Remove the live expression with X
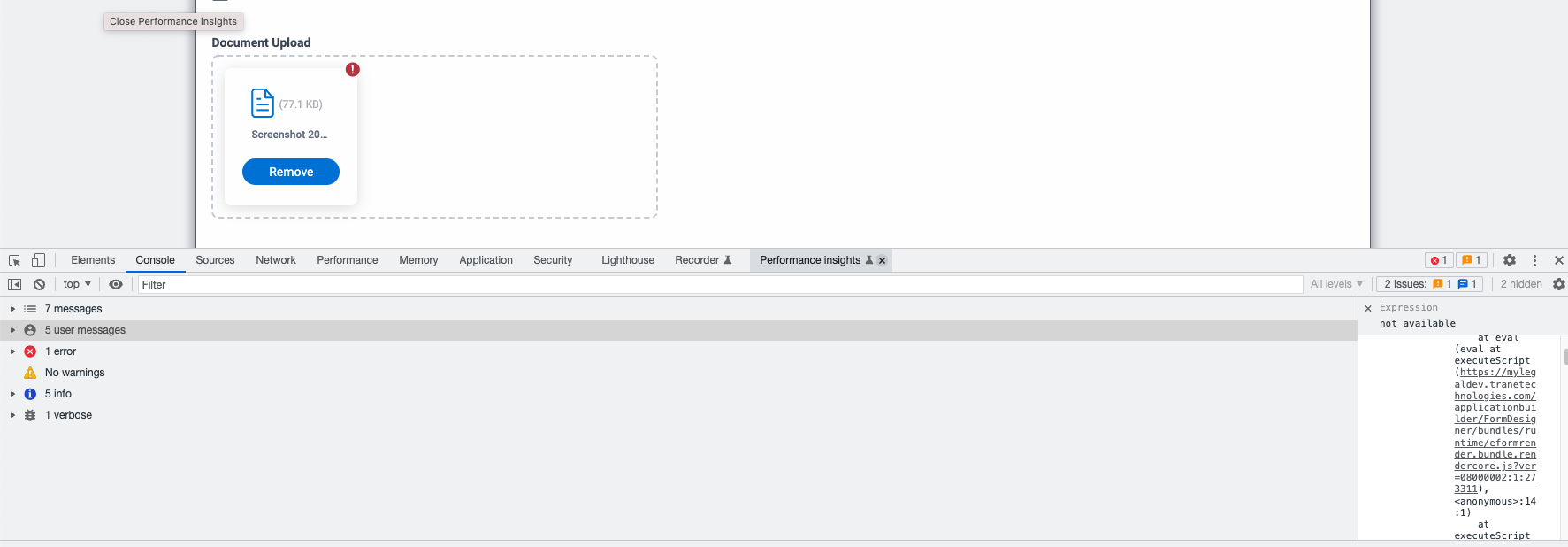The width and height of the screenshot is (1568, 547). click(x=1368, y=308)
